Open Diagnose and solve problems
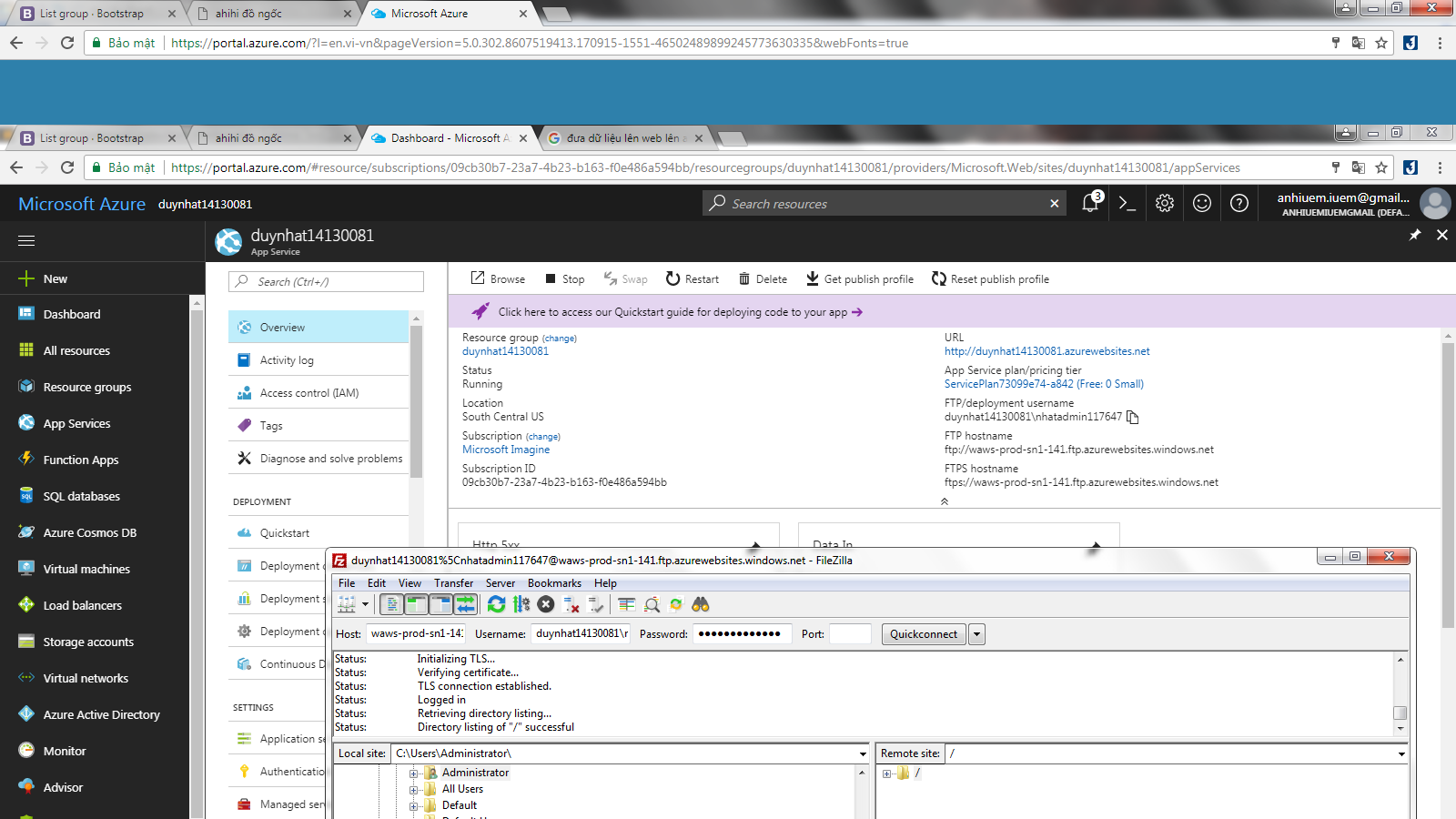 pyautogui.click(x=318, y=459)
